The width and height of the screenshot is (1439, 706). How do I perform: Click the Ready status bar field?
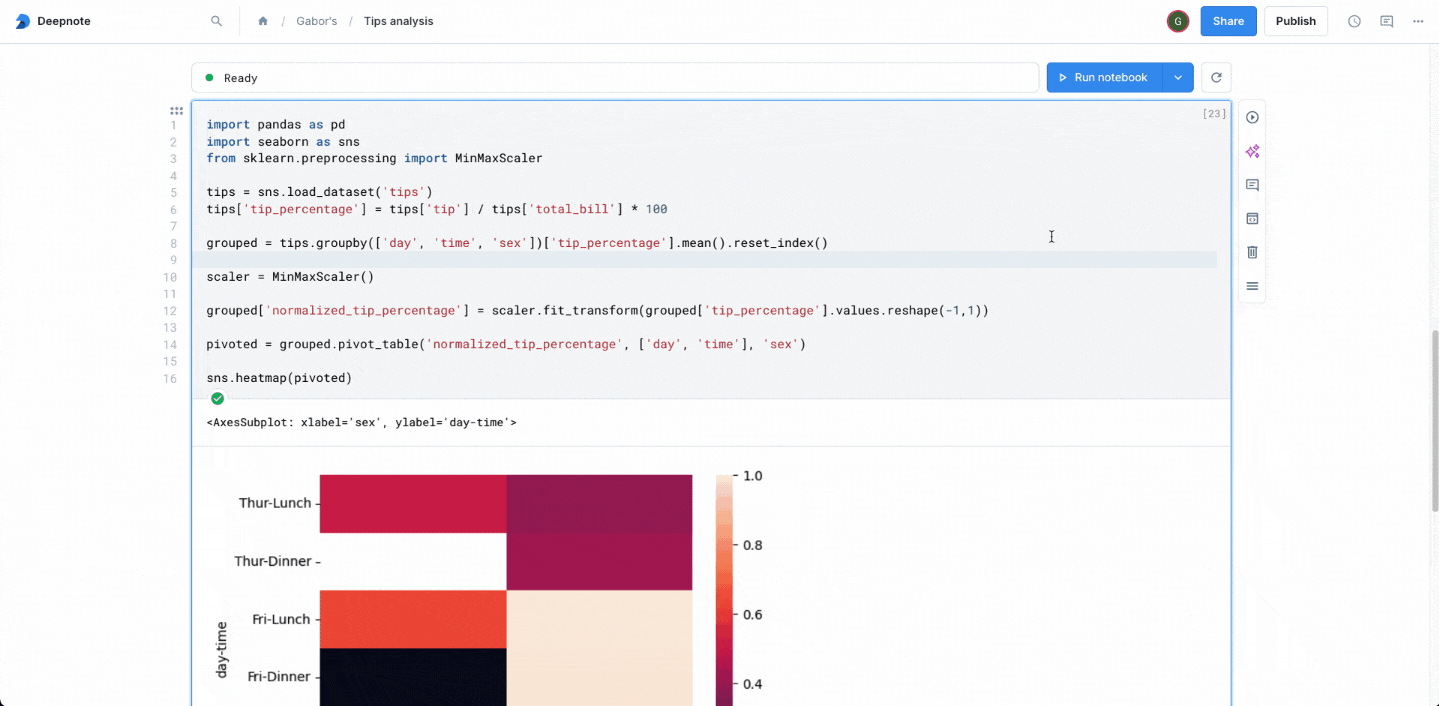pos(615,77)
